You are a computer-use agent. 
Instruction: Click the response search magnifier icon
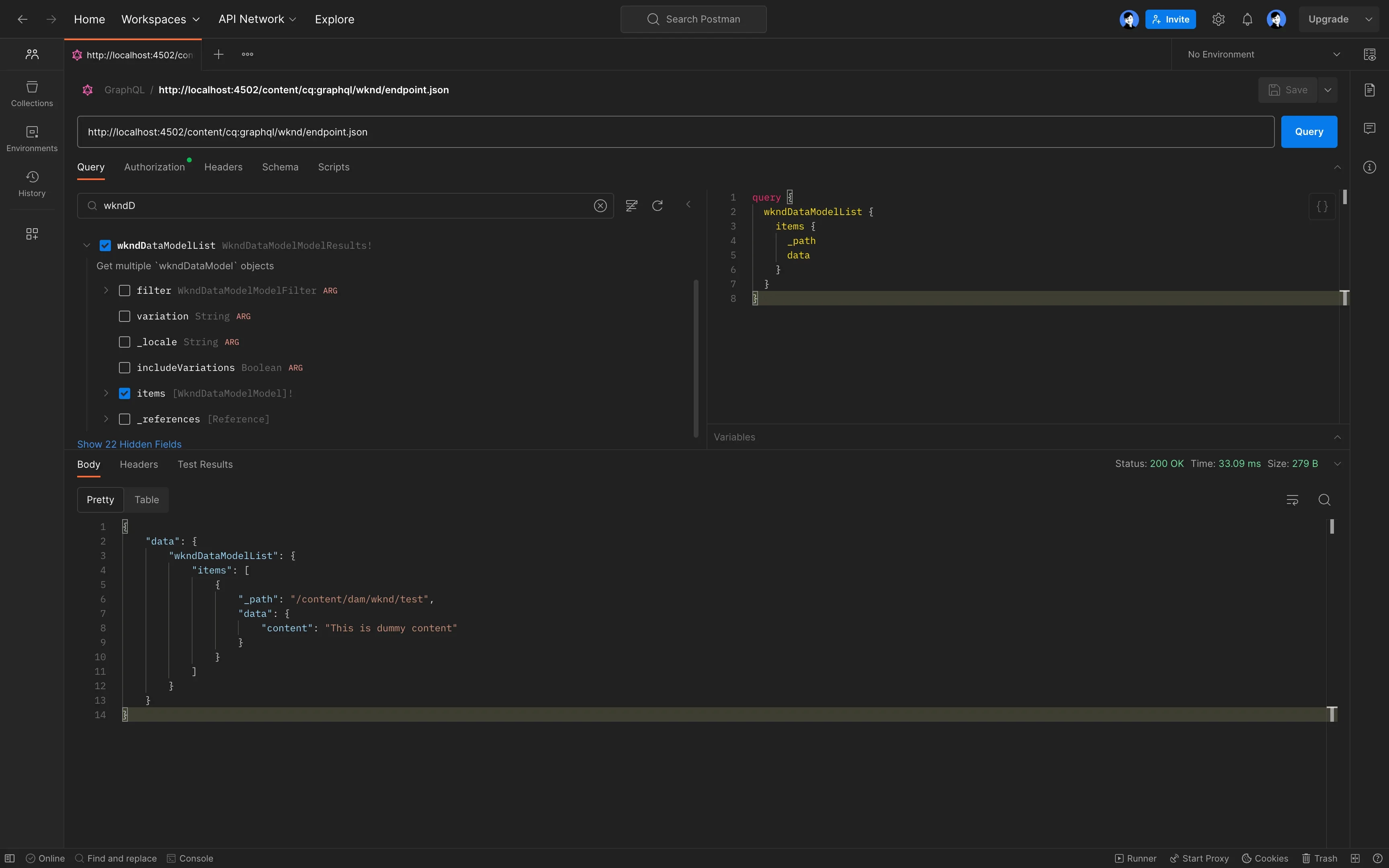(1324, 500)
